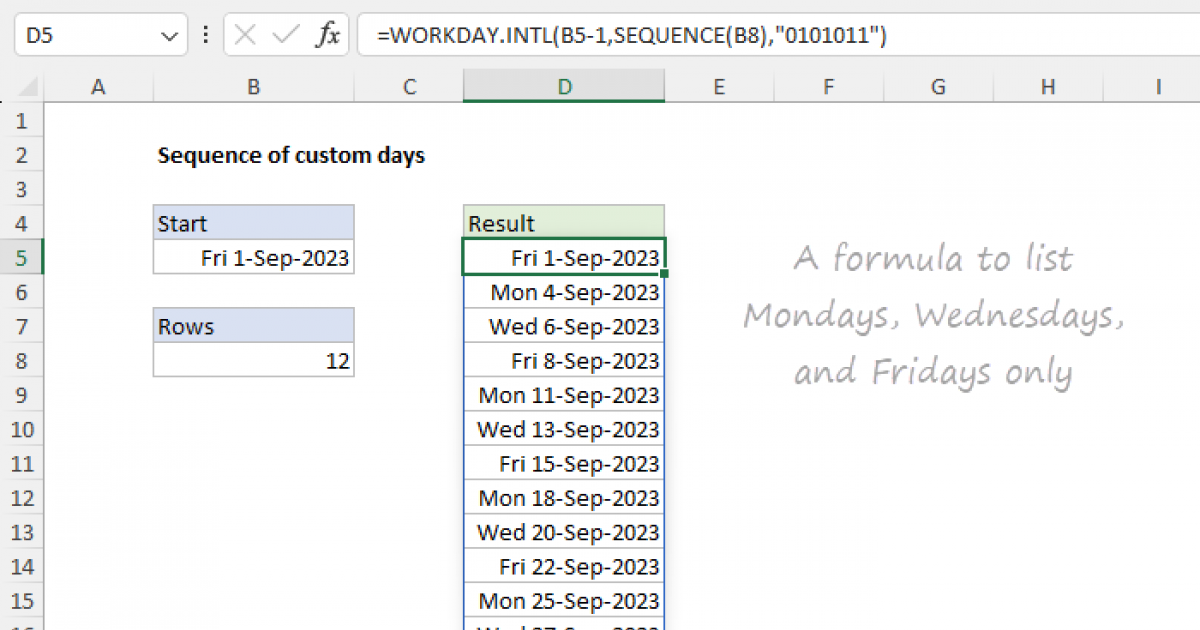Click the Insert Function fx icon
1200x630 pixels.
coord(327,37)
